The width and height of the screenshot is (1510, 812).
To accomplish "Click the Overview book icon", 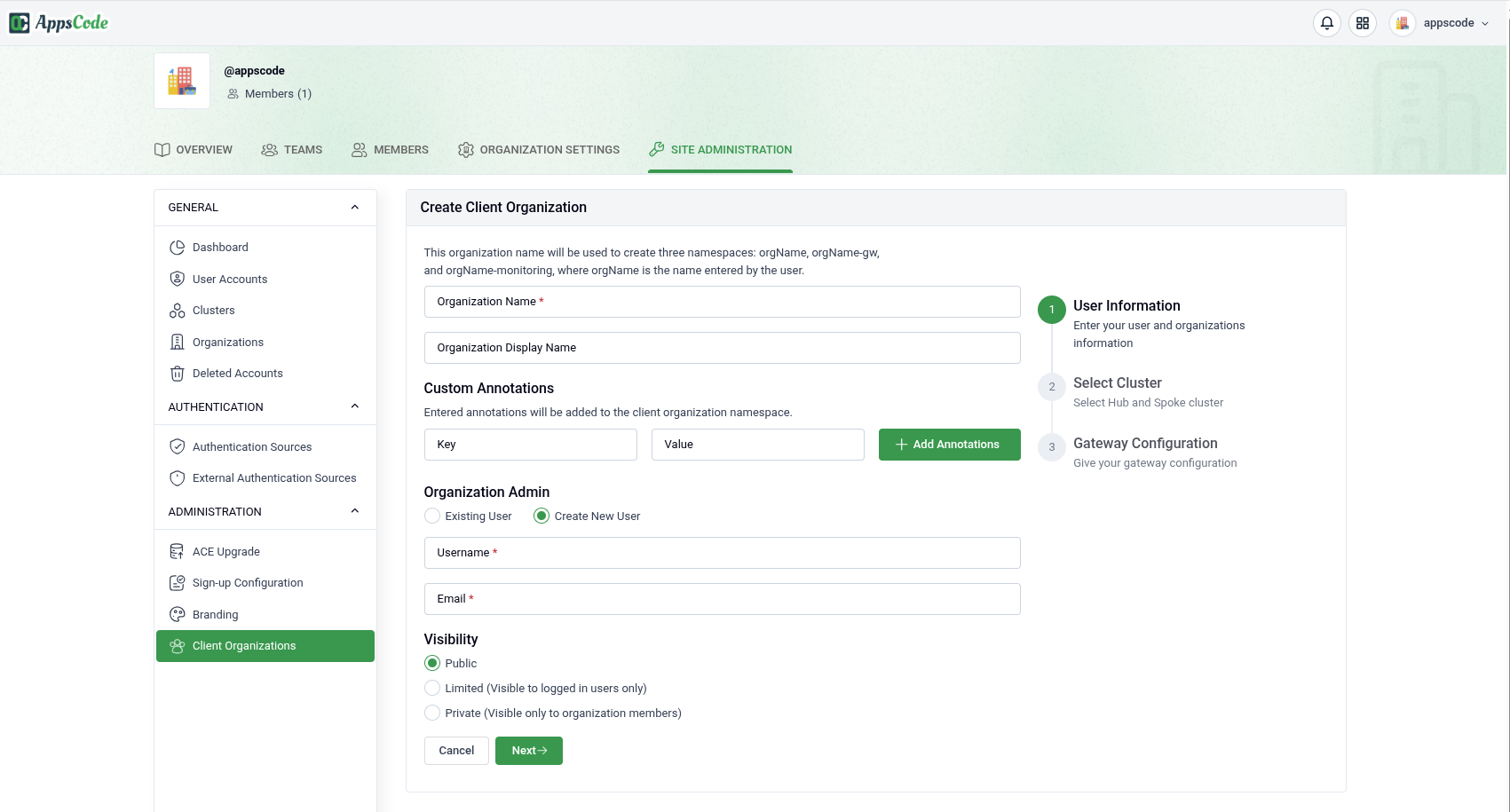I will (x=162, y=150).
